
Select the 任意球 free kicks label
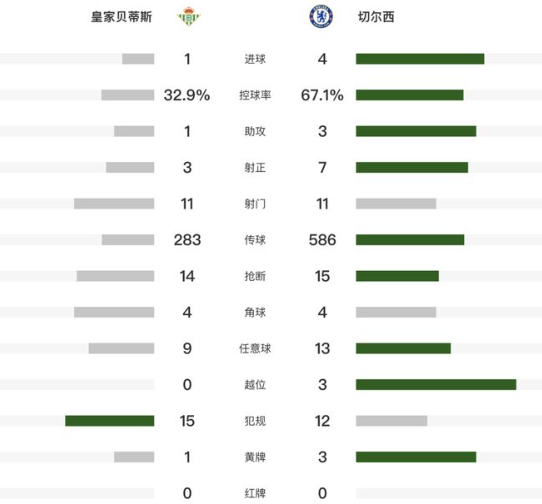coord(255,348)
